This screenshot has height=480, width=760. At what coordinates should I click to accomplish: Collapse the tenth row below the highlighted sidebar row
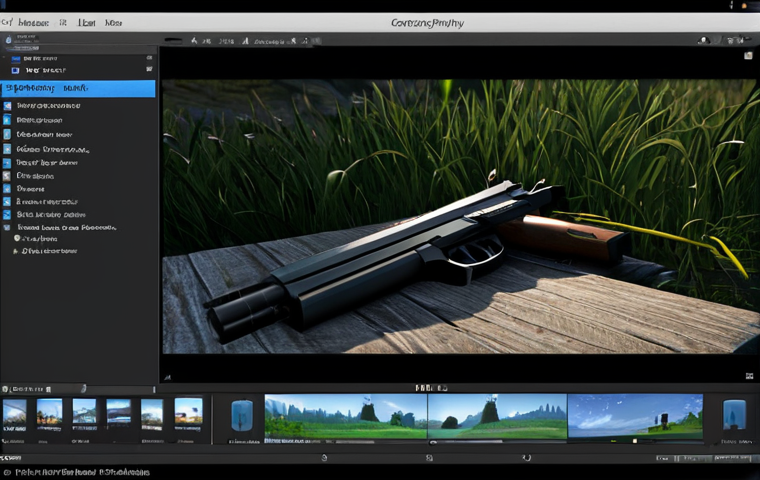pos(7,227)
